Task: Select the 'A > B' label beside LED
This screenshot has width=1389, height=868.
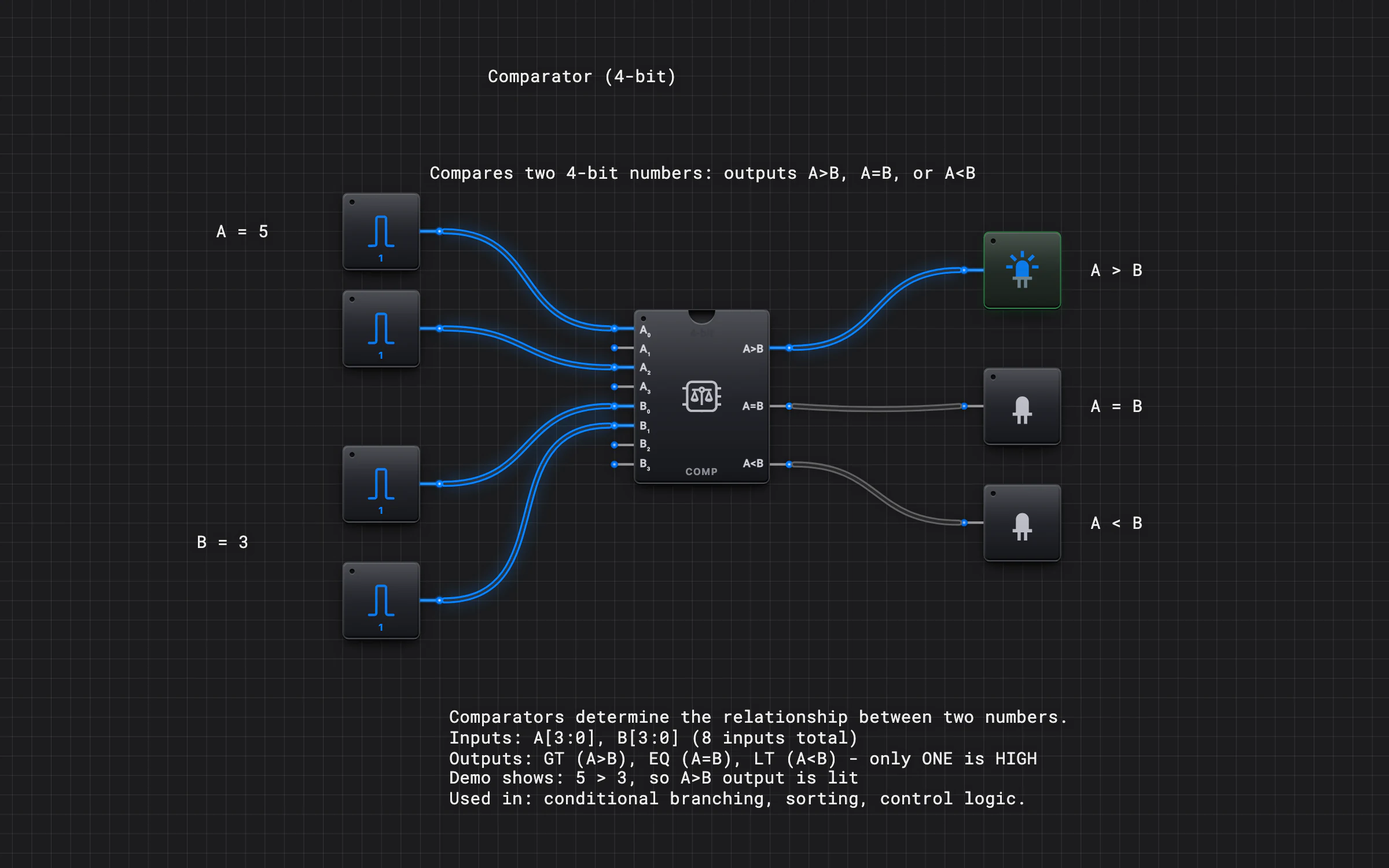Action: [1116, 270]
